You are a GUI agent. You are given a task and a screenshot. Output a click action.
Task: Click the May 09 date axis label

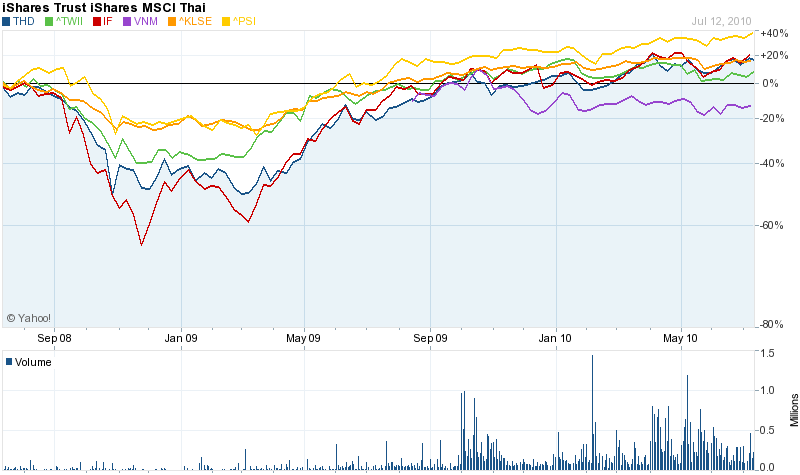tap(303, 338)
